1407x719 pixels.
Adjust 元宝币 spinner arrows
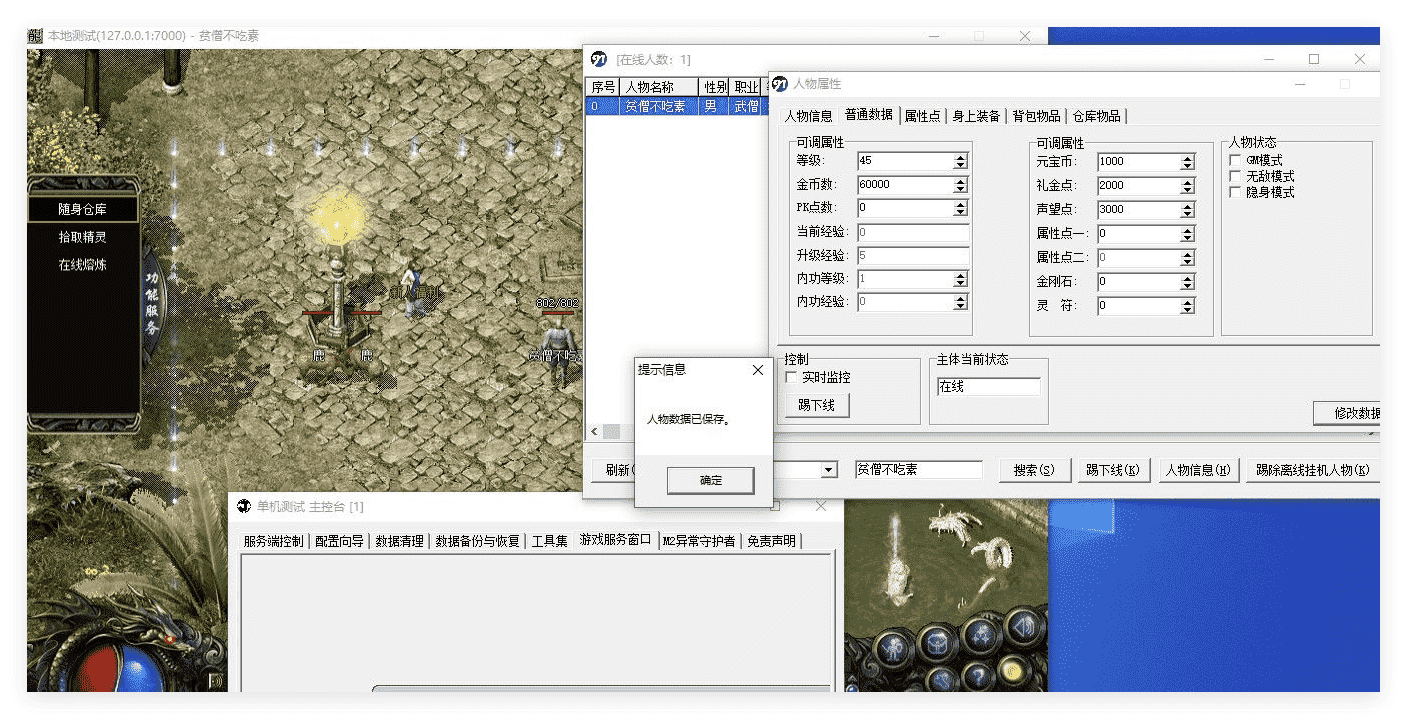(1187, 162)
